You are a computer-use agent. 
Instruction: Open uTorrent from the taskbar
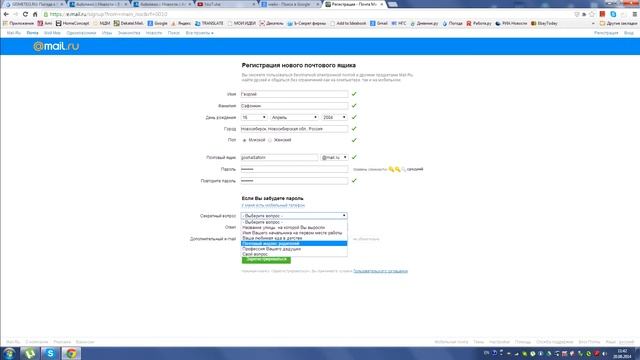30,353
